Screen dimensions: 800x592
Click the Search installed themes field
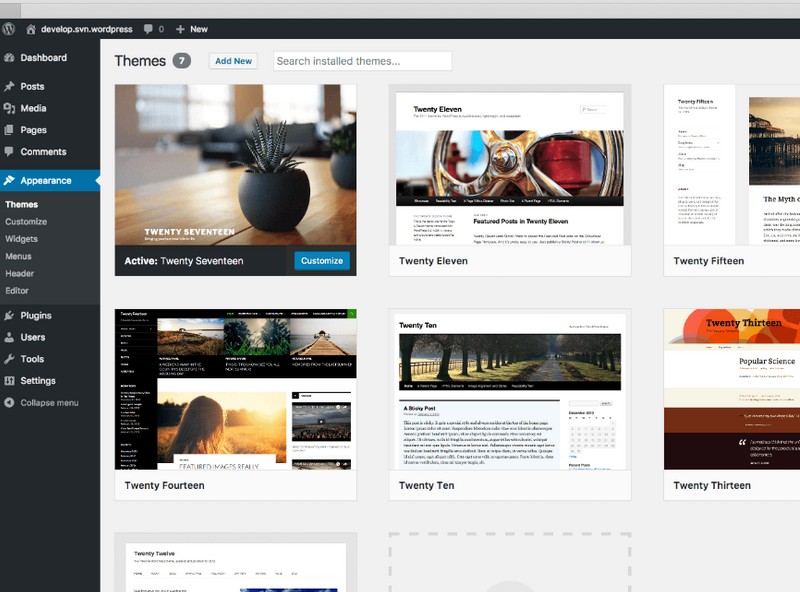tap(363, 61)
